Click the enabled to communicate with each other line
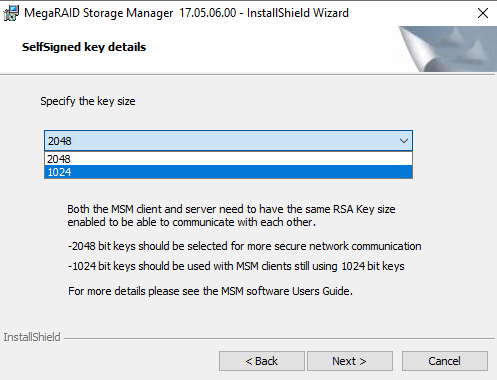 192,222
